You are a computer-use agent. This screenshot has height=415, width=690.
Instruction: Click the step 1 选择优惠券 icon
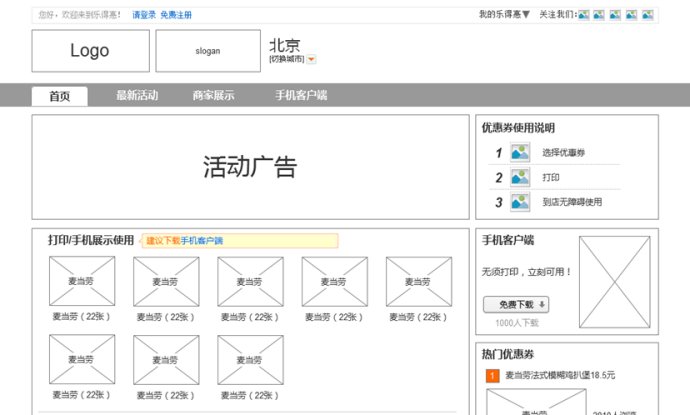click(520, 153)
